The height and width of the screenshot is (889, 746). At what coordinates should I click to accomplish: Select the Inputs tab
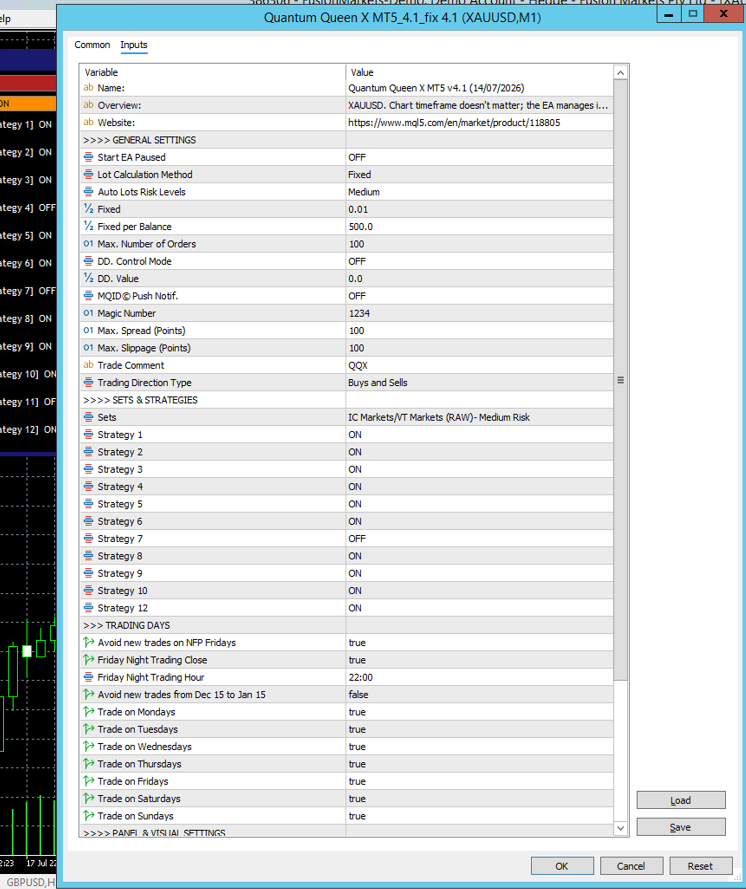pos(134,45)
